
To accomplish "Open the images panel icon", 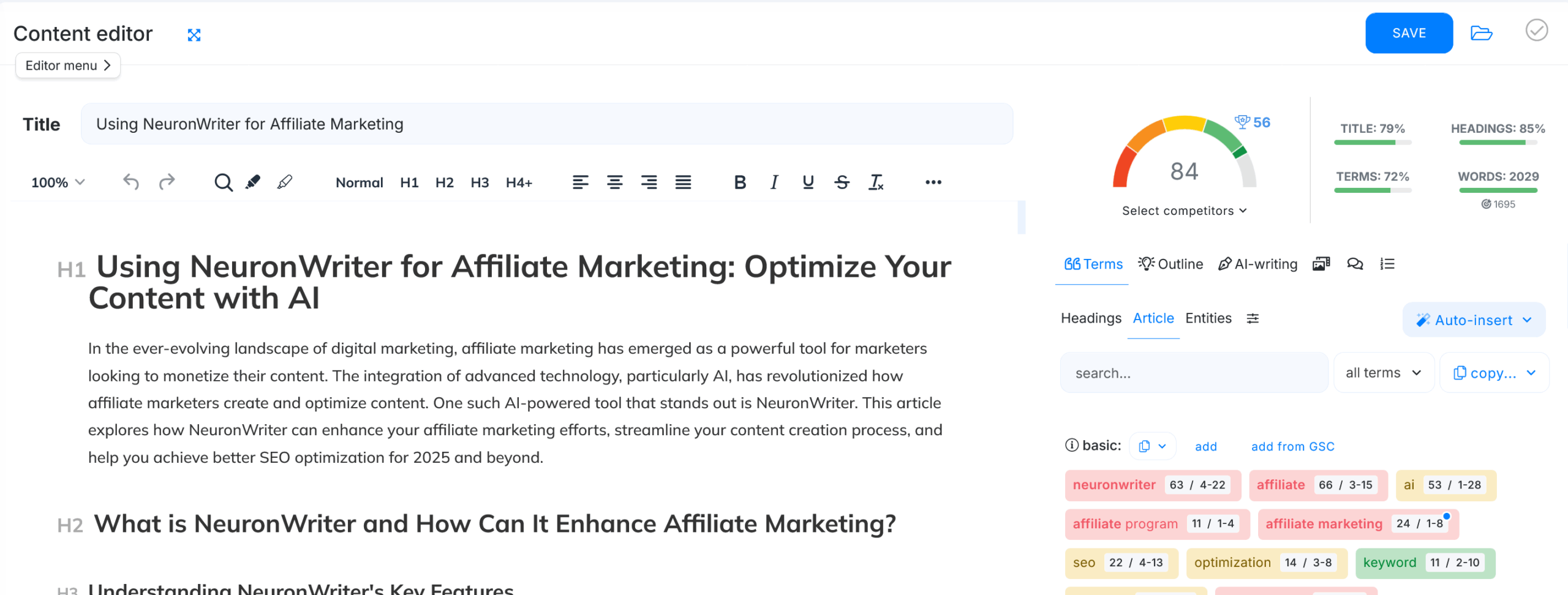I will point(1321,264).
